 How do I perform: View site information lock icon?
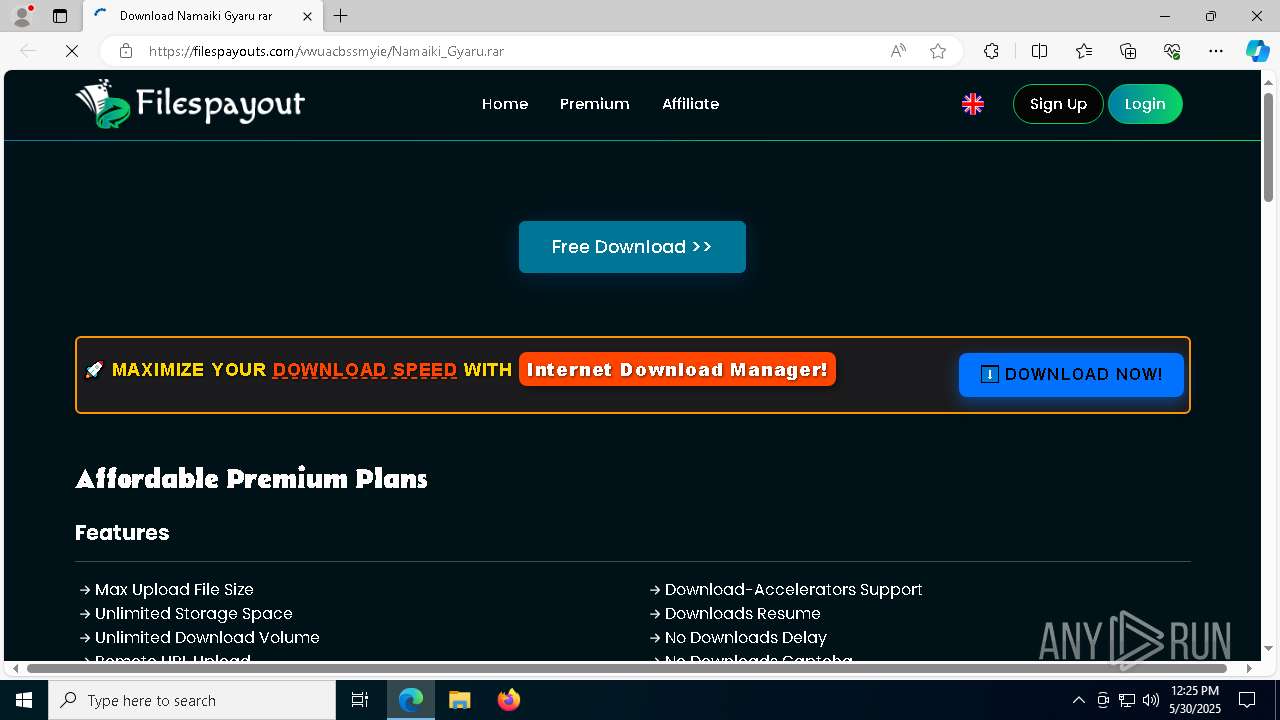click(126, 51)
